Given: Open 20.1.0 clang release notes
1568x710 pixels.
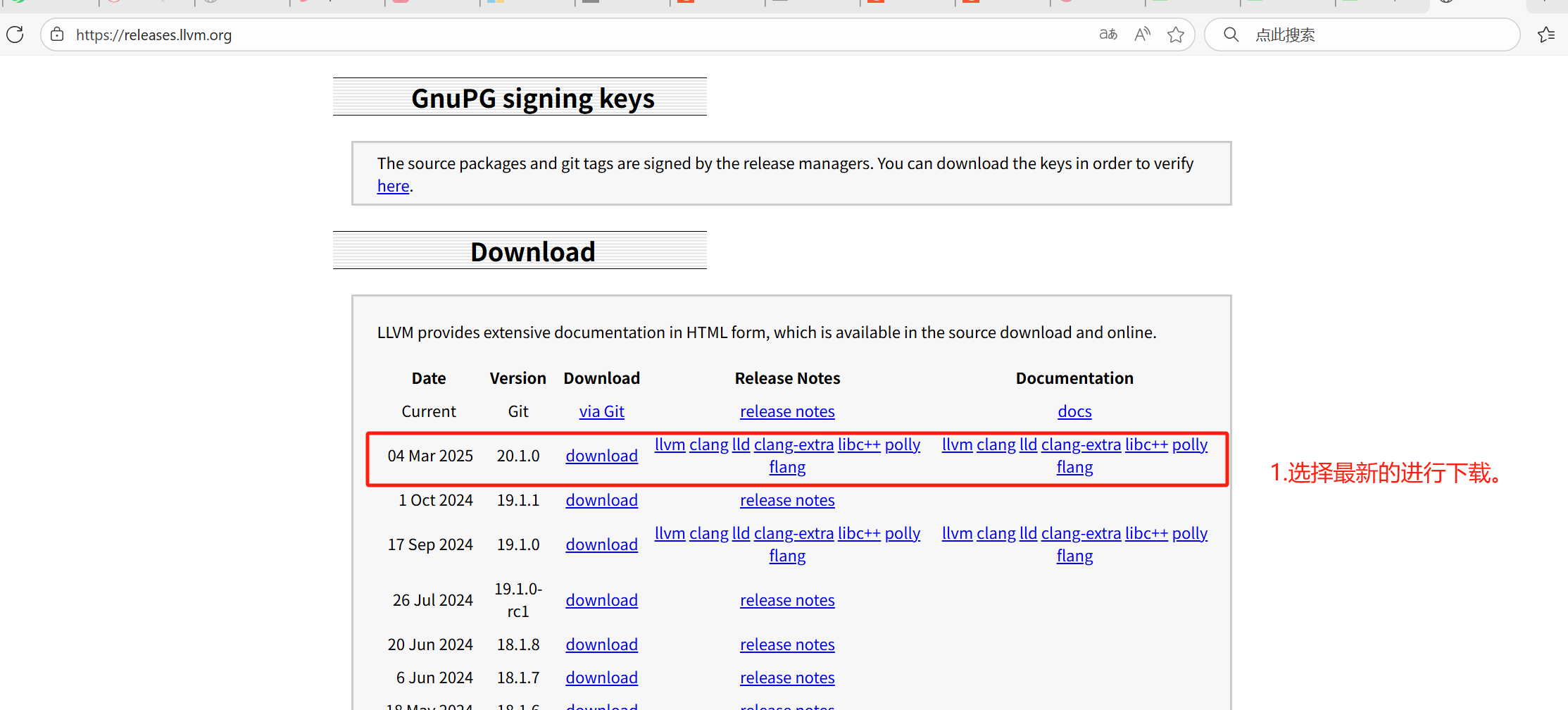Looking at the screenshot, I should [709, 444].
